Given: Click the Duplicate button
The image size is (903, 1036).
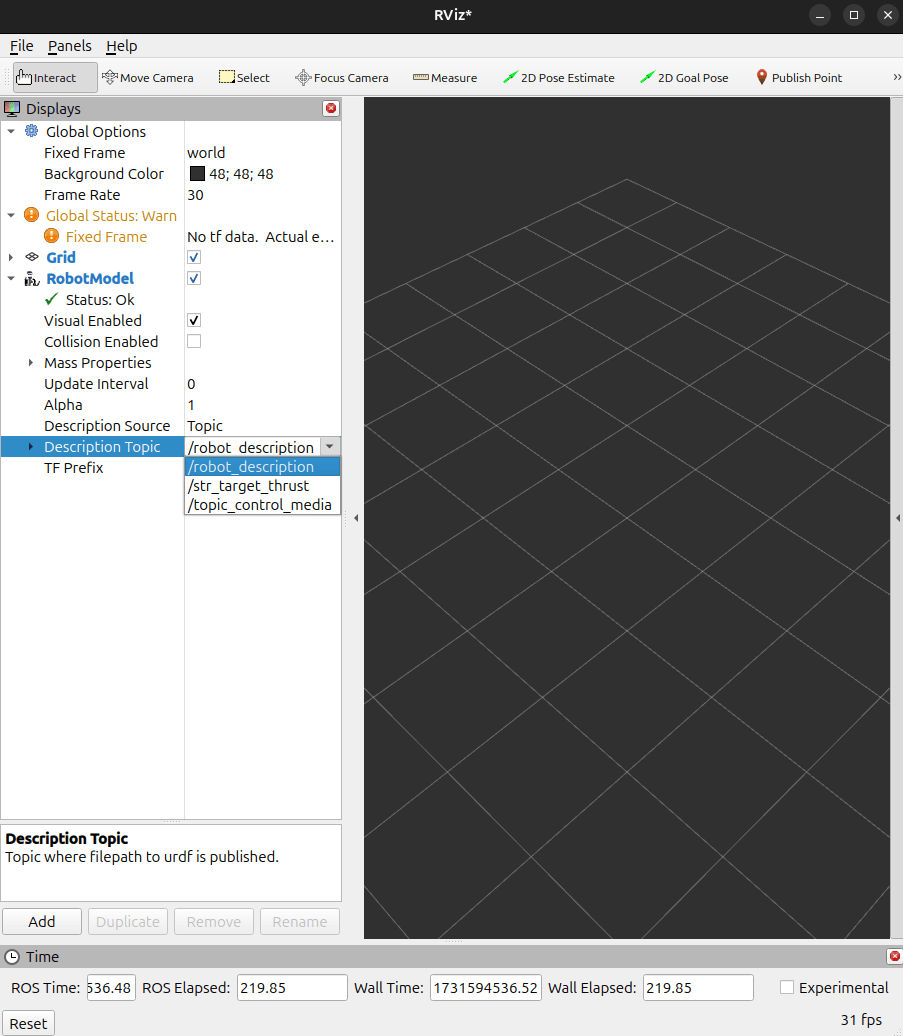Looking at the screenshot, I should (127, 922).
